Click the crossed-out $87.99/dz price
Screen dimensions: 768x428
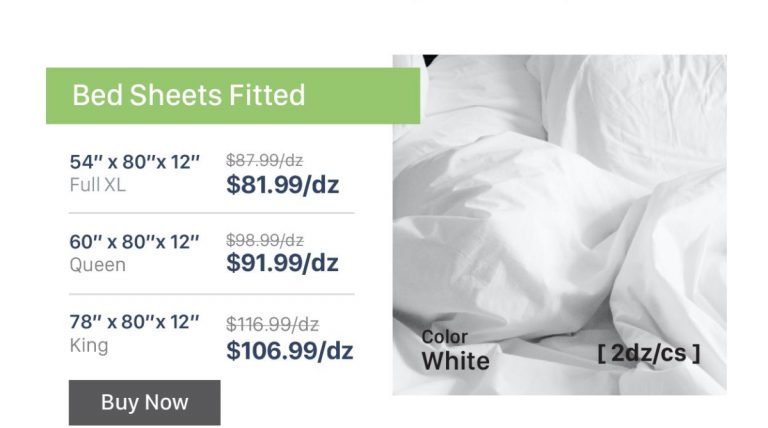[x=264, y=160]
